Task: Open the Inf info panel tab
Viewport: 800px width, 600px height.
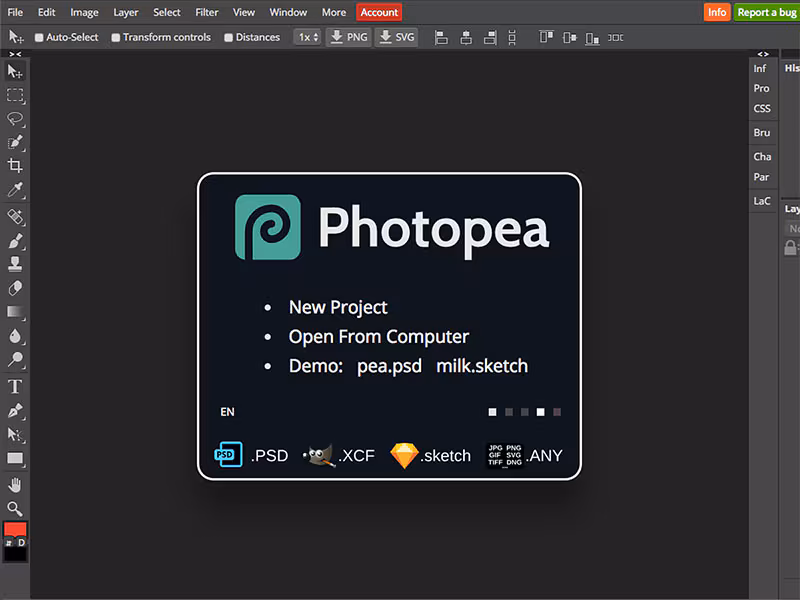Action: [x=760, y=68]
